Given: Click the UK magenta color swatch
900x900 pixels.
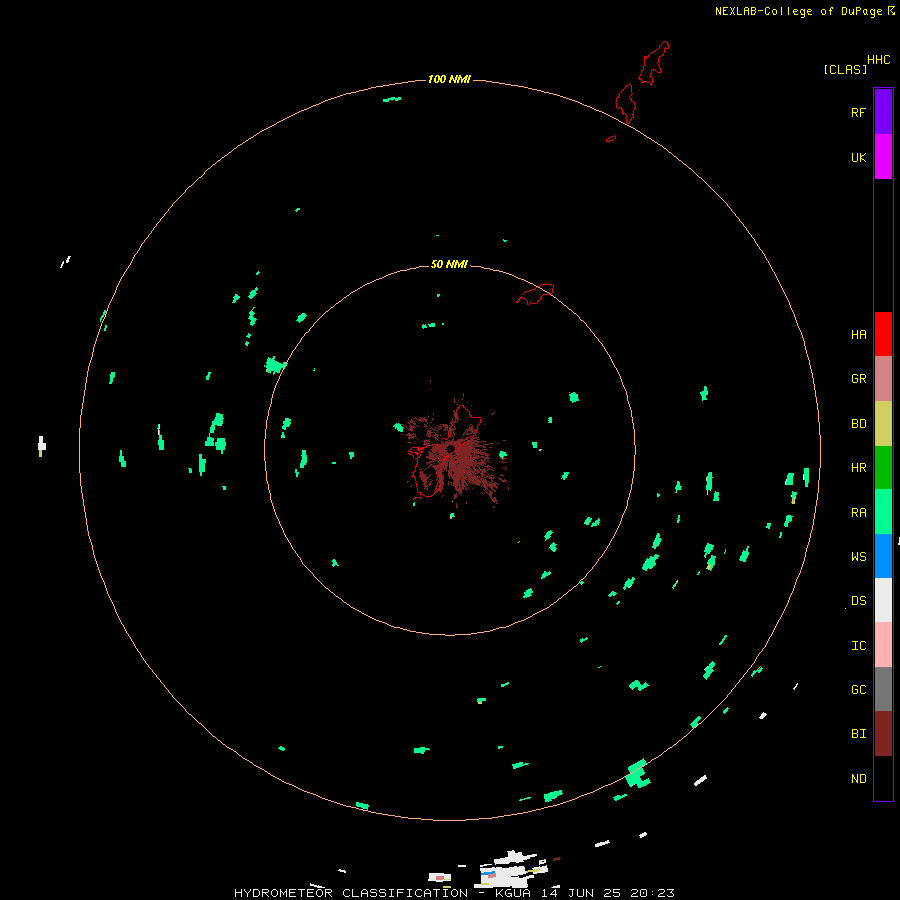Looking at the screenshot, I should (x=883, y=157).
